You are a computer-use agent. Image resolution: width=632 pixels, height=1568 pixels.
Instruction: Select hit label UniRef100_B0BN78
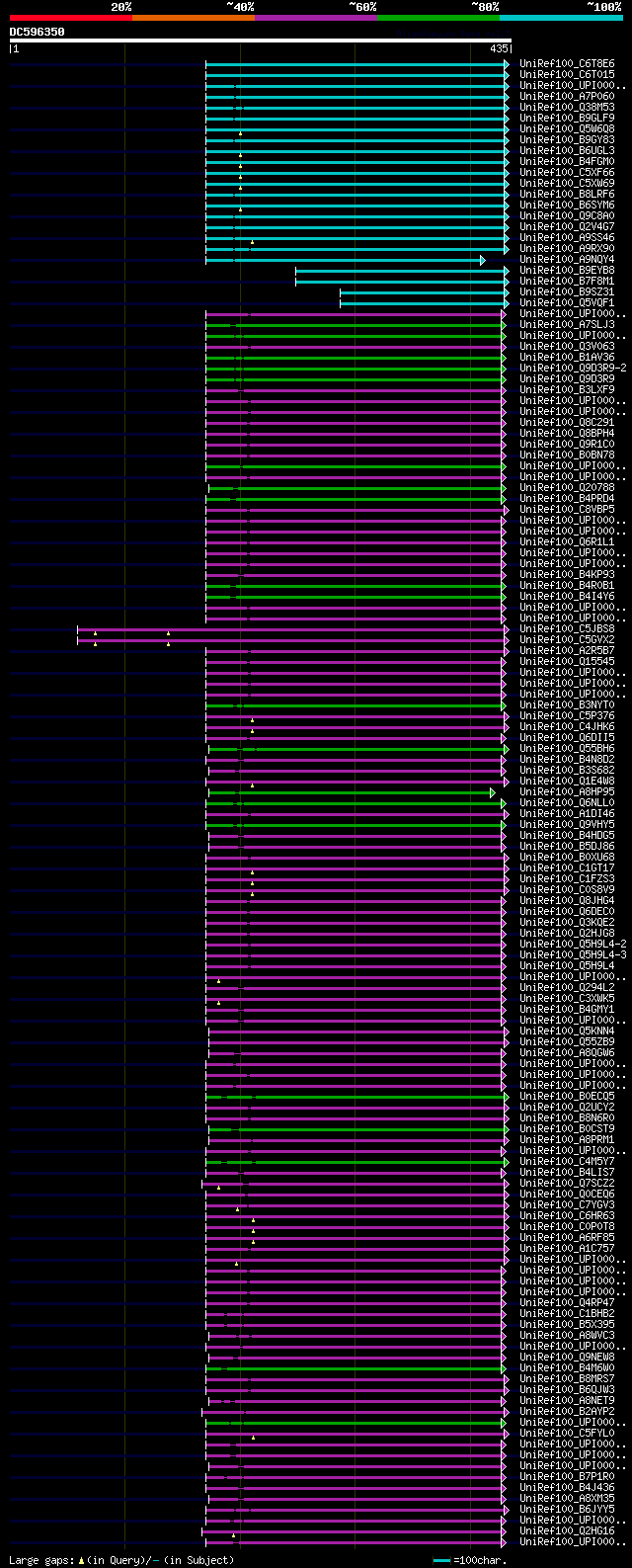pyautogui.click(x=567, y=455)
